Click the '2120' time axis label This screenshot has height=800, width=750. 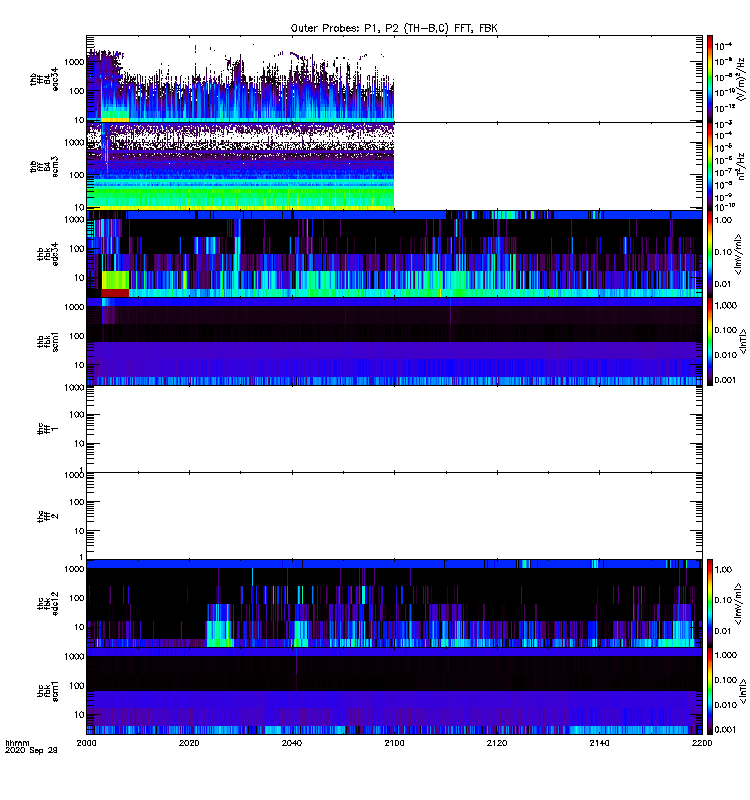[x=497, y=743]
